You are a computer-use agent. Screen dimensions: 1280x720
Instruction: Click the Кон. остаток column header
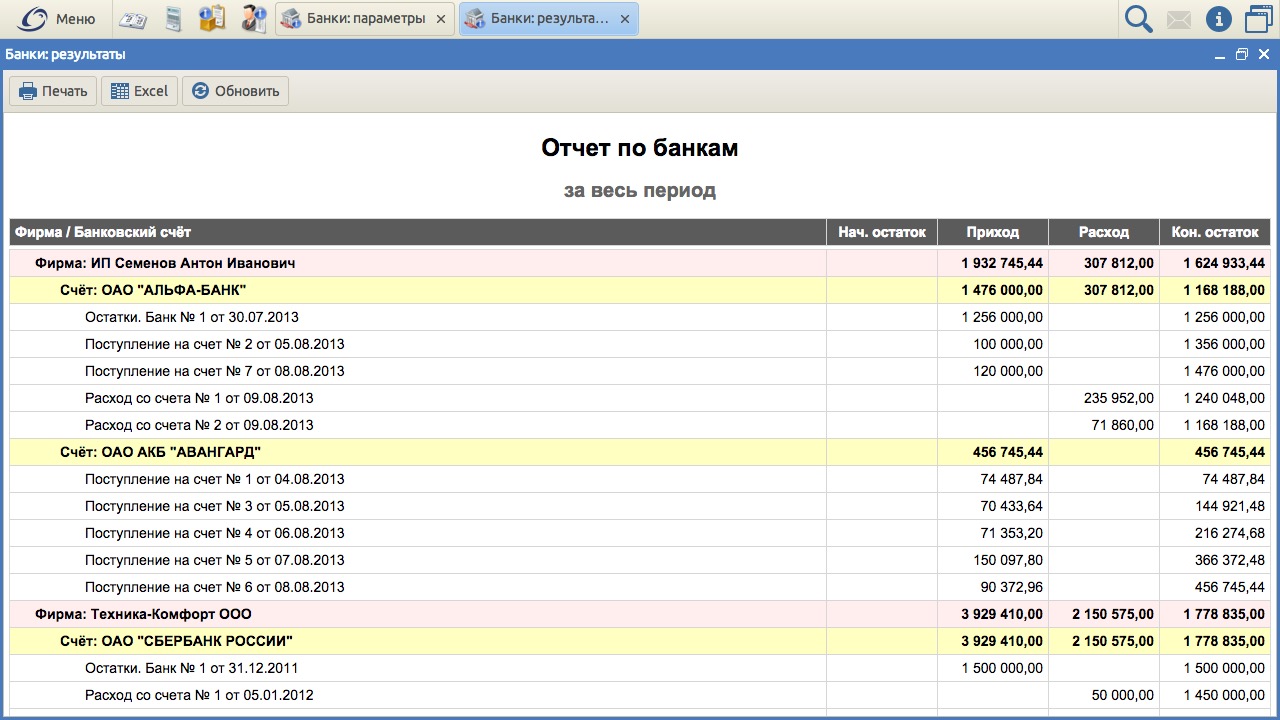(x=1215, y=232)
